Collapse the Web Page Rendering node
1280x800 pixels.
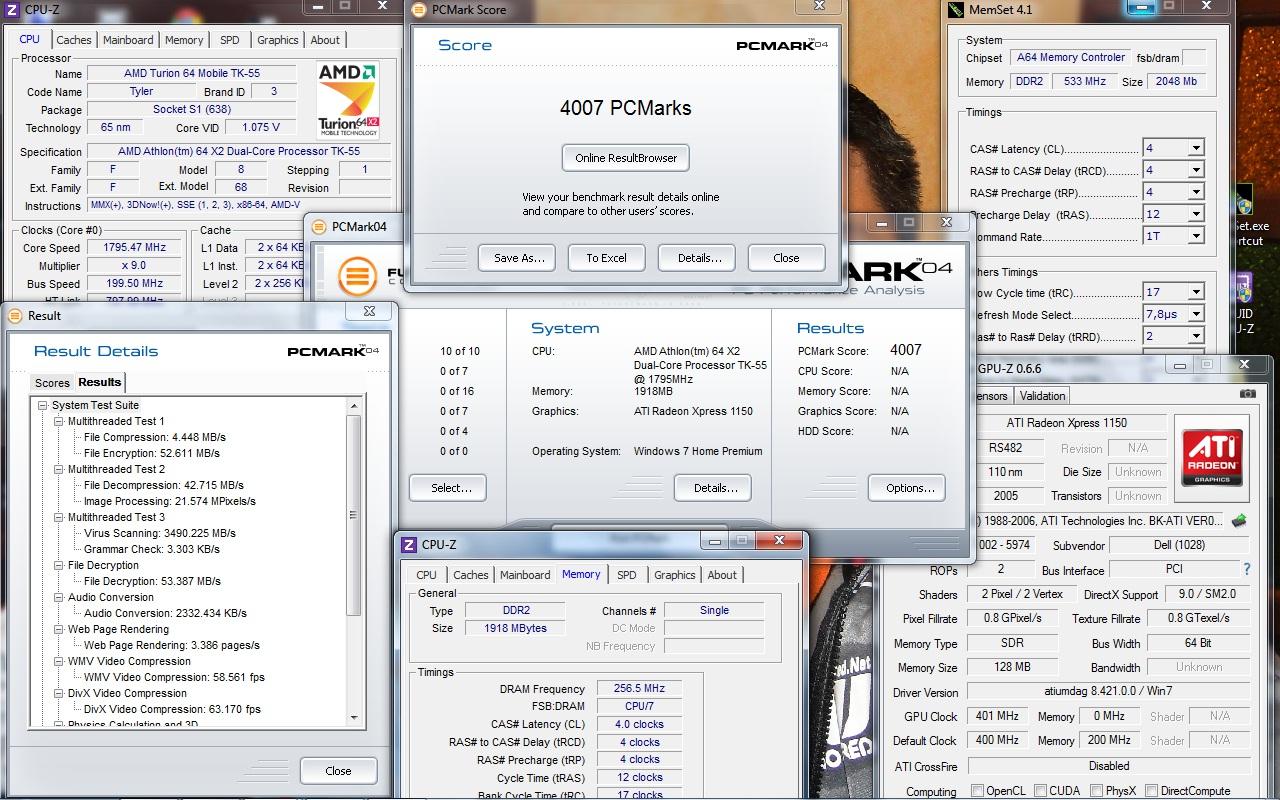click(59, 629)
